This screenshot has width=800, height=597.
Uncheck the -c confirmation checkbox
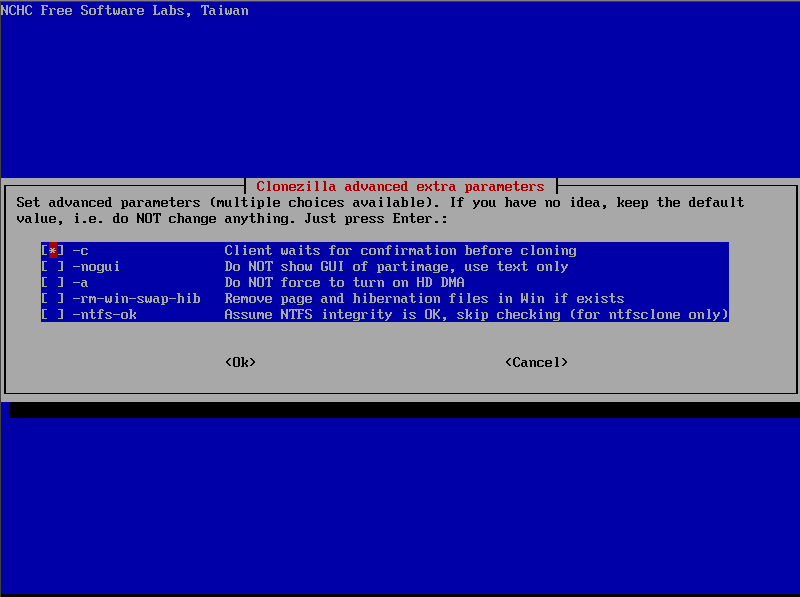(x=53, y=251)
